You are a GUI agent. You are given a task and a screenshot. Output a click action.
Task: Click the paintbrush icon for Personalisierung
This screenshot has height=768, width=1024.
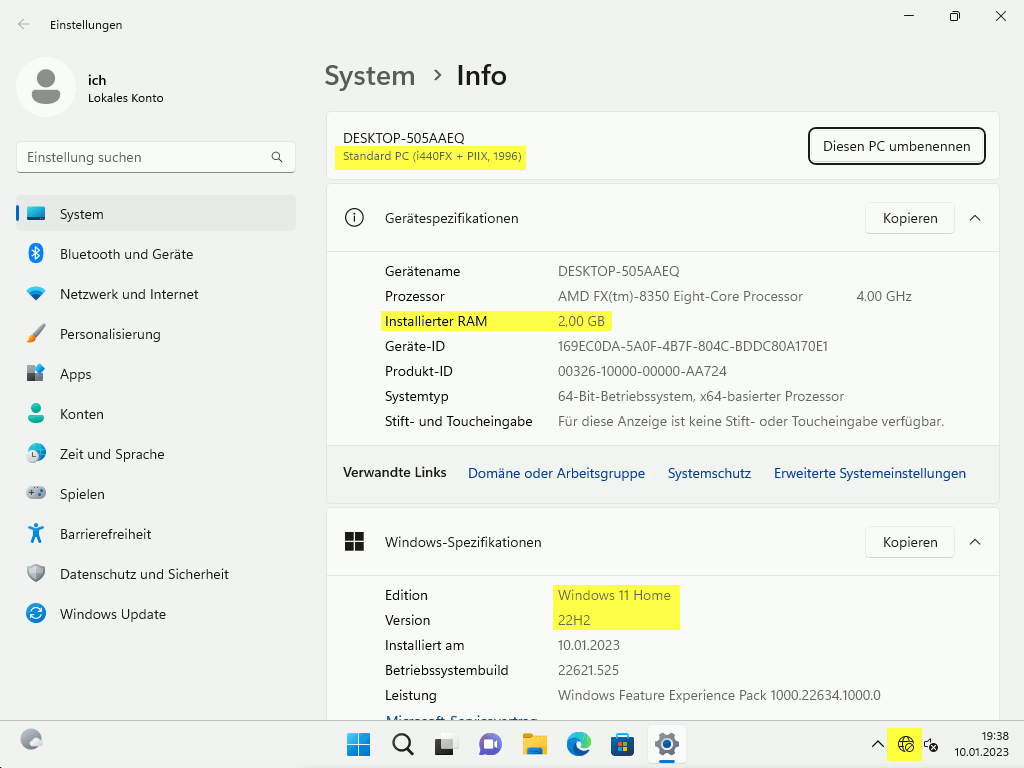[36, 334]
